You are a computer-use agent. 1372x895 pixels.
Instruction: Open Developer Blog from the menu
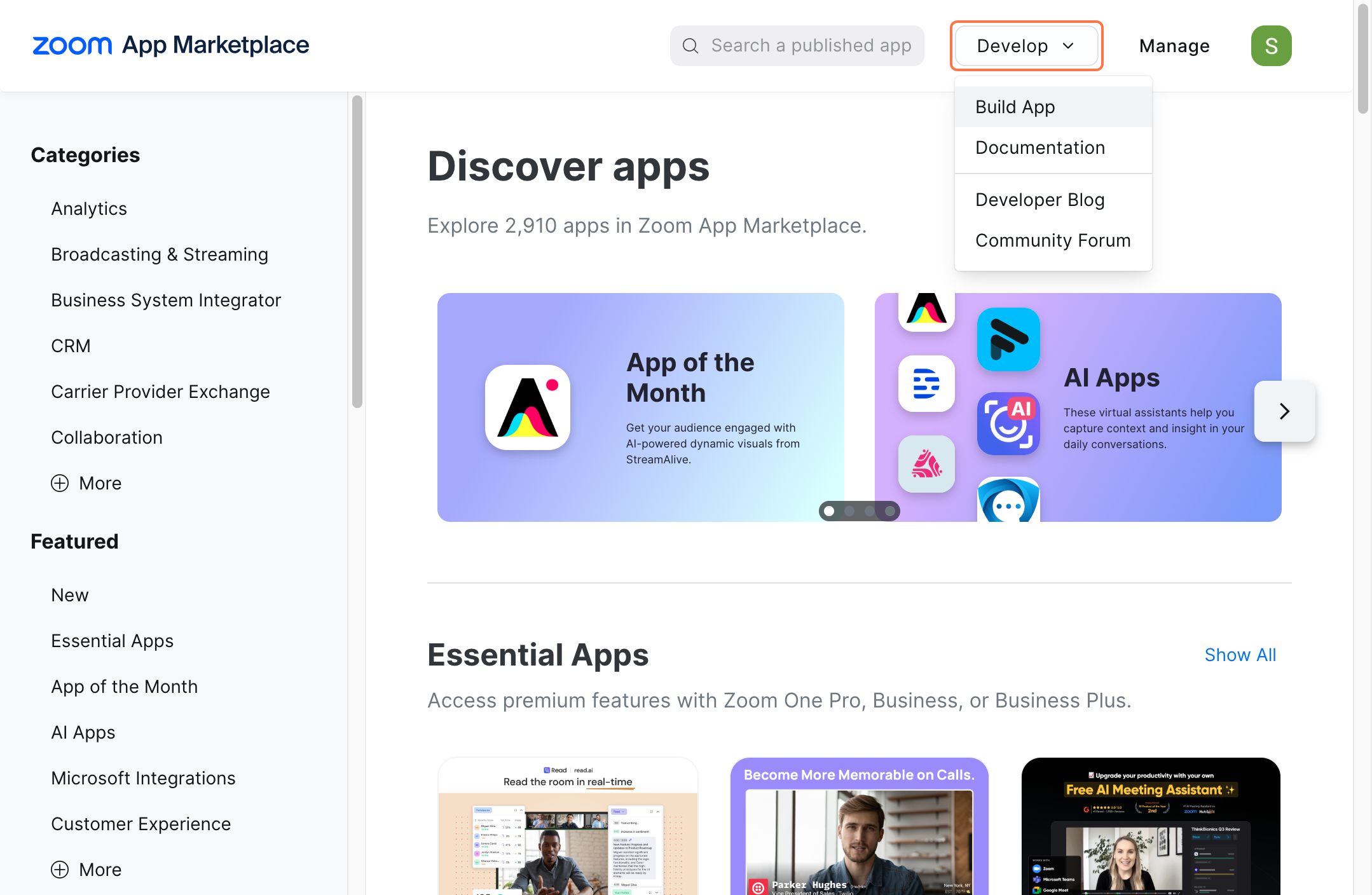[x=1053, y=200]
